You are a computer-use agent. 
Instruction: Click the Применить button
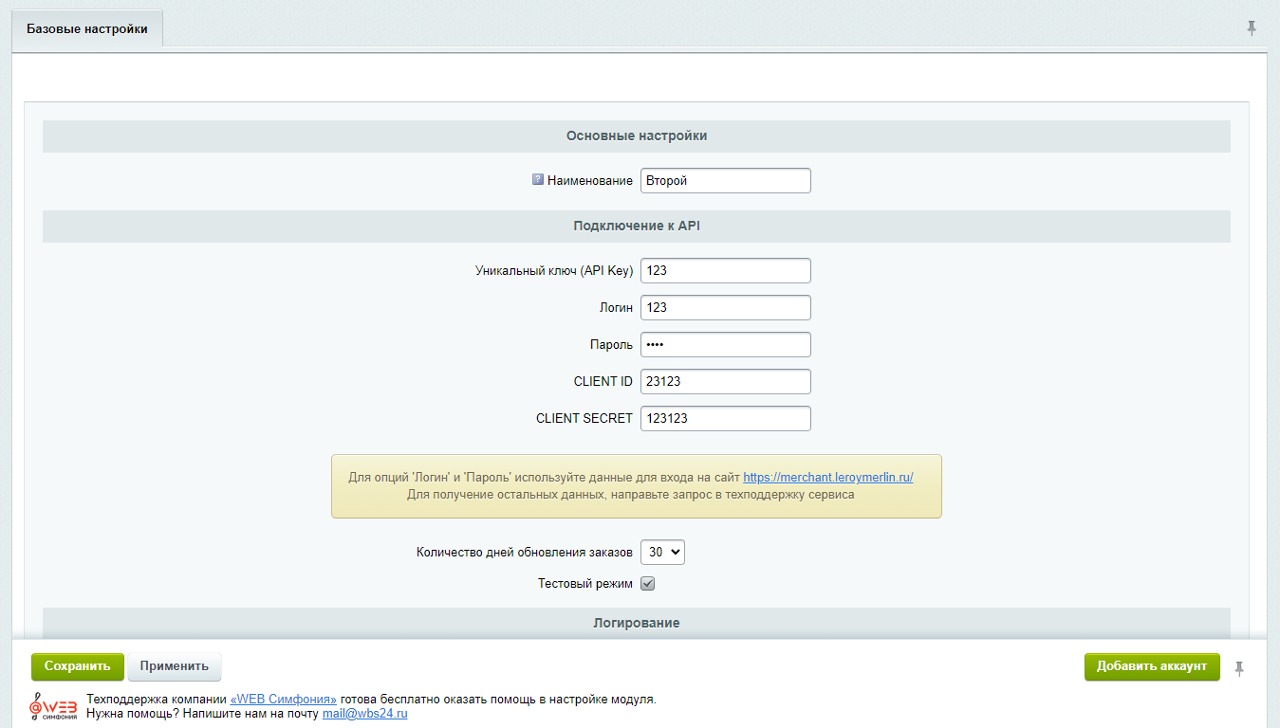click(174, 666)
